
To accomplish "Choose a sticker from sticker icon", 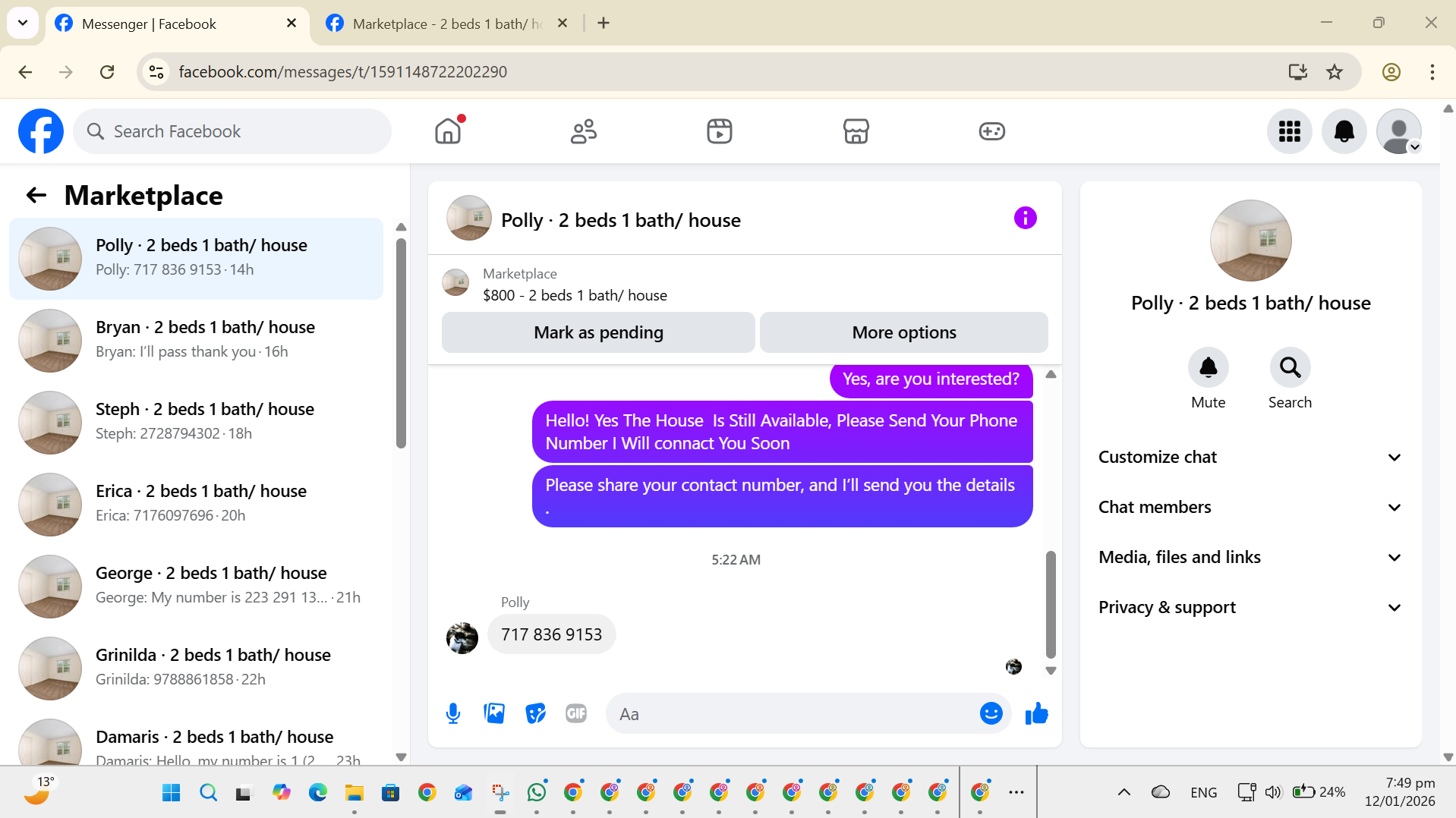I will tap(535, 713).
